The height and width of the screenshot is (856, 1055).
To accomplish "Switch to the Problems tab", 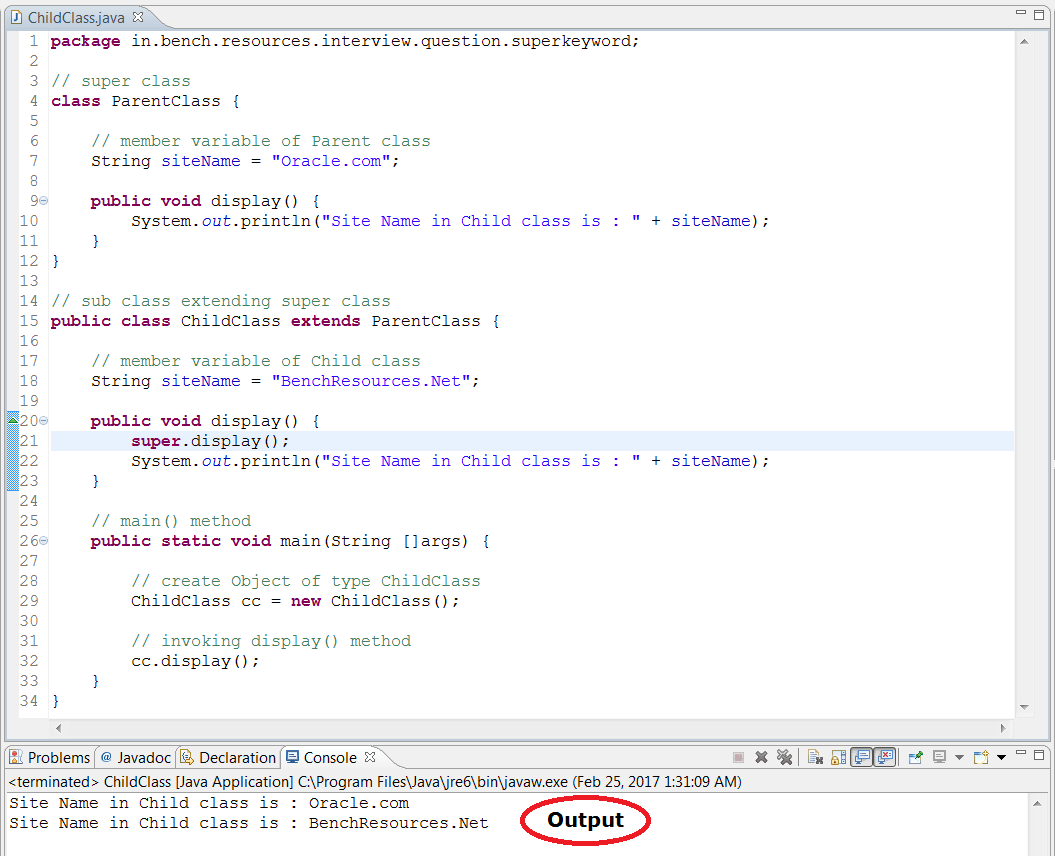I will coord(52,757).
